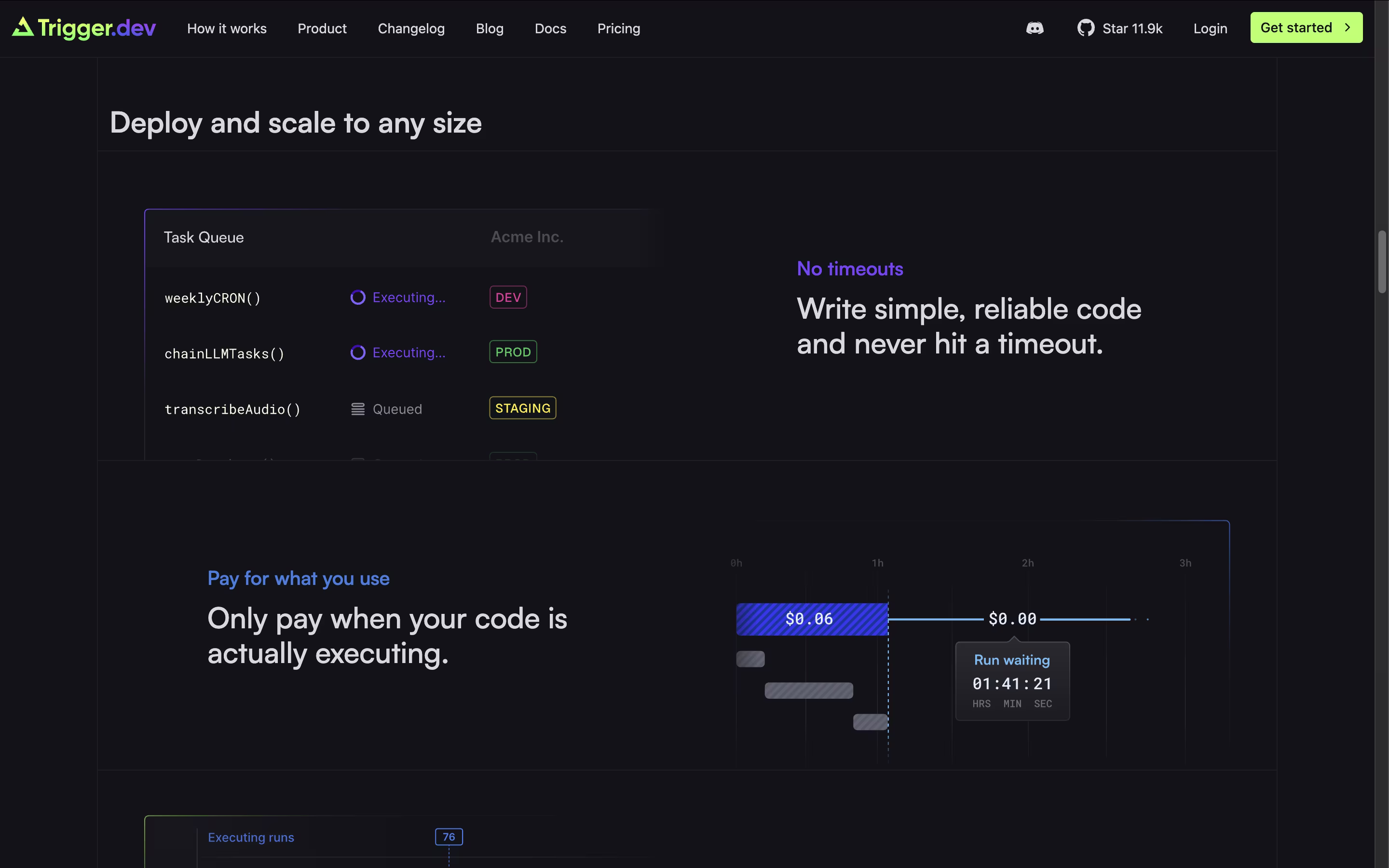1389x868 pixels.
Task: Click the 2h timeline label
Action: click(x=1027, y=563)
